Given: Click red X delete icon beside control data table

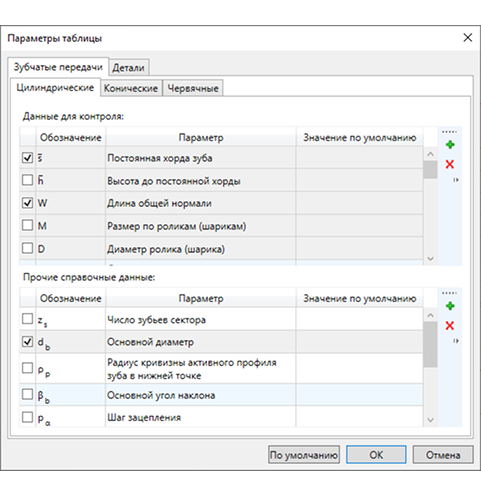Looking at the screenshot, I should pos(450,164).
